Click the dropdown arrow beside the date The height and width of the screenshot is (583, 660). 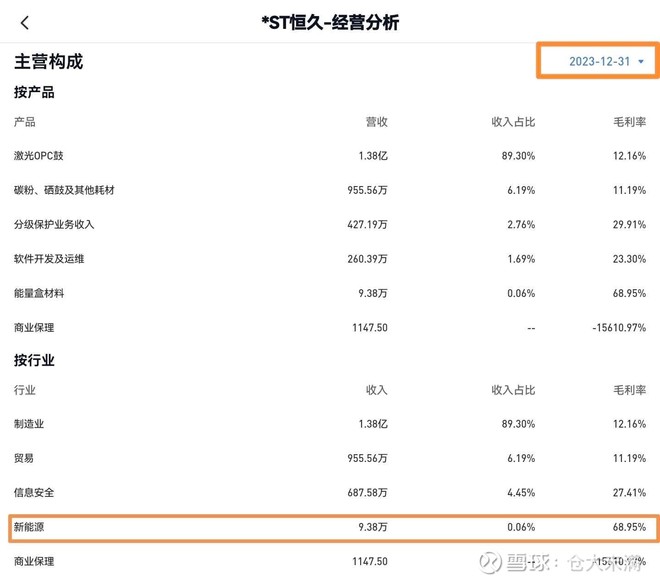coord(641,62)
